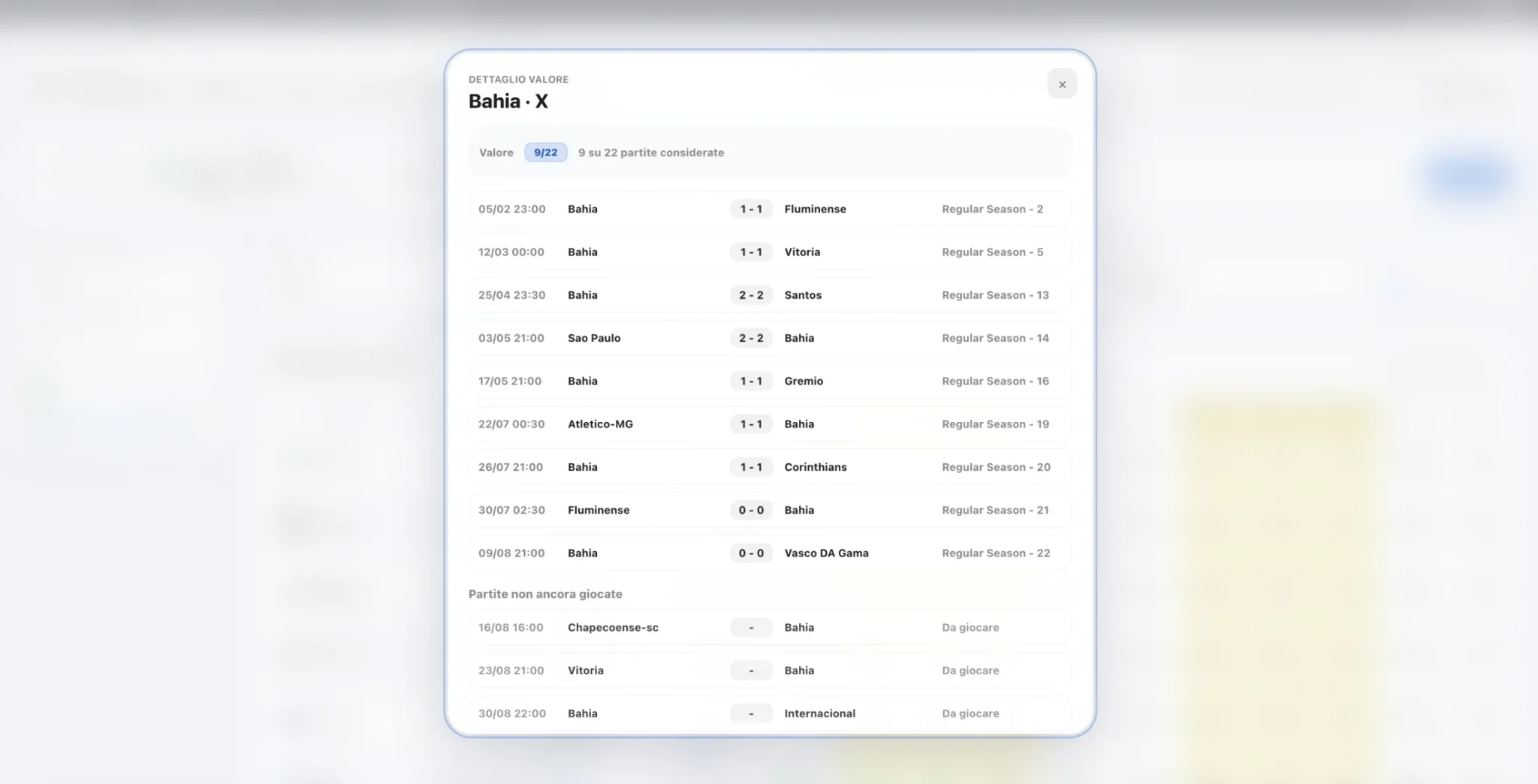
Task: Click the 'Regular Season - 19' label
Action: 995,424
